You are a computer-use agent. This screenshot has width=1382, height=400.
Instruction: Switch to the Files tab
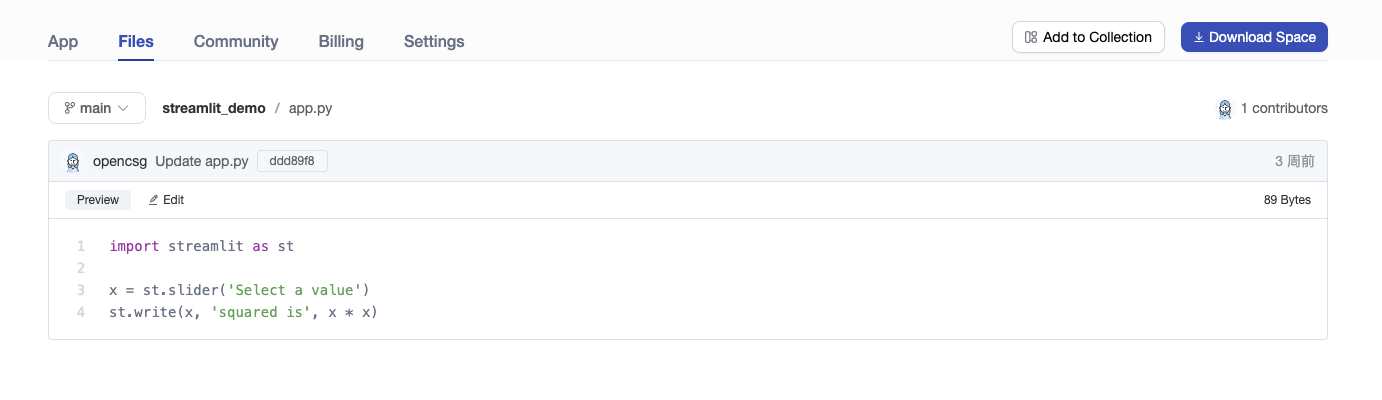point(136,41)
